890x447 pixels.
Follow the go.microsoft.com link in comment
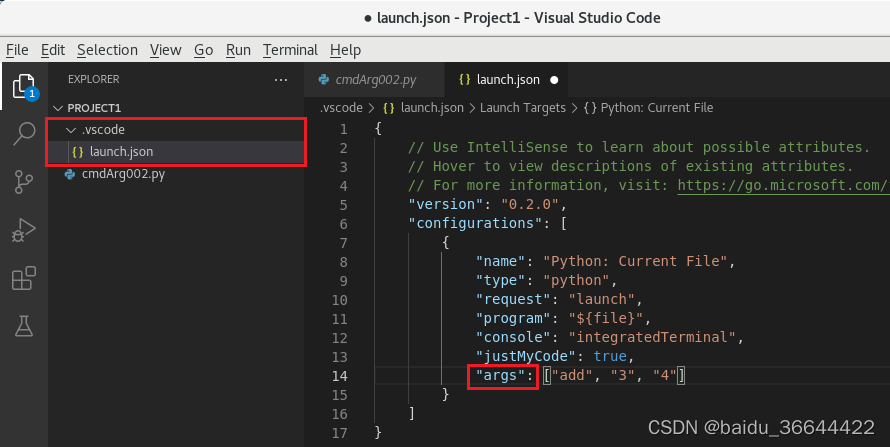coord(783,185)
